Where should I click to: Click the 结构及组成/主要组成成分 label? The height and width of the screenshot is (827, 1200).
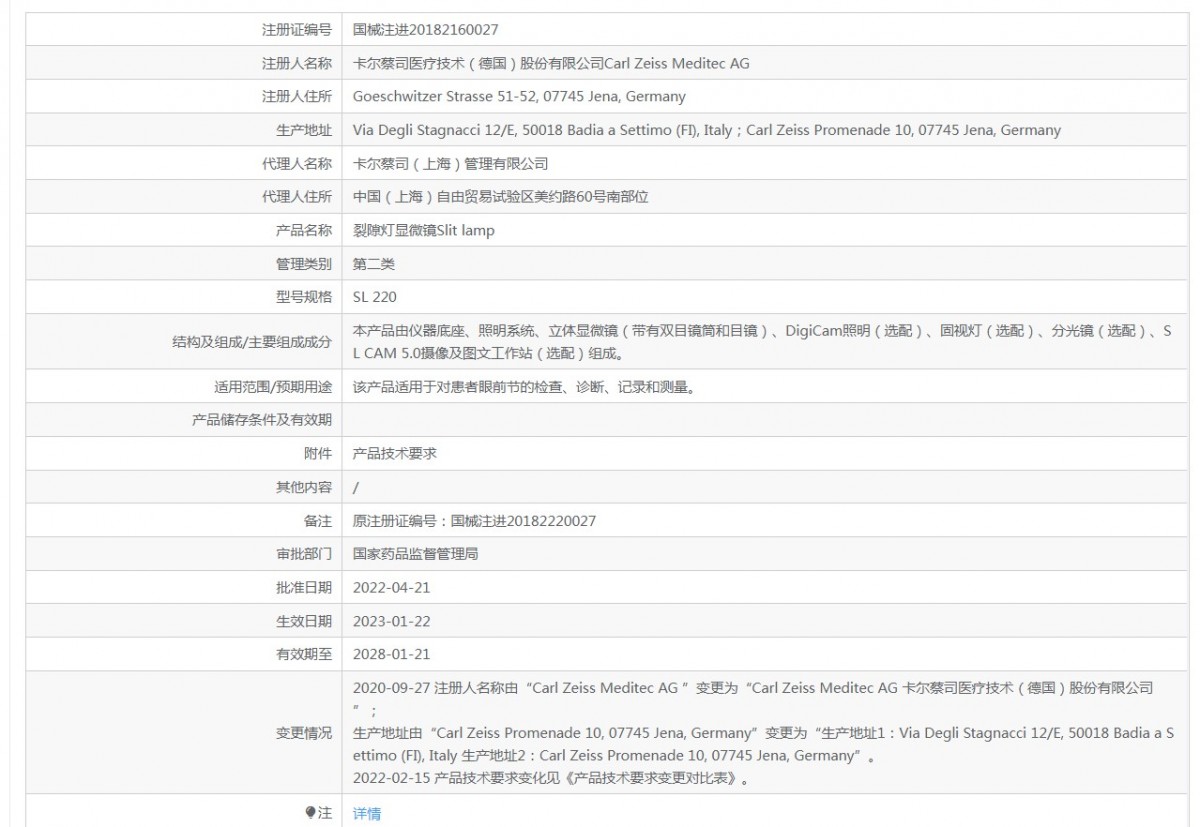tap(252, 342)
